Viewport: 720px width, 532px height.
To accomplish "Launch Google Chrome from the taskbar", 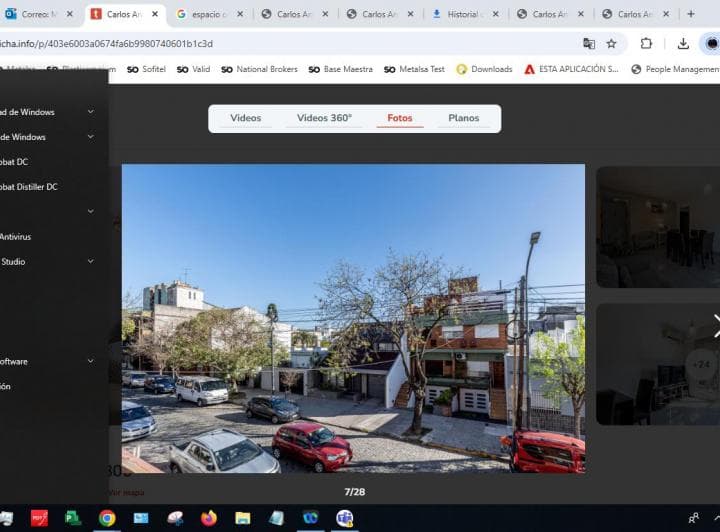I will click(107, 518).
